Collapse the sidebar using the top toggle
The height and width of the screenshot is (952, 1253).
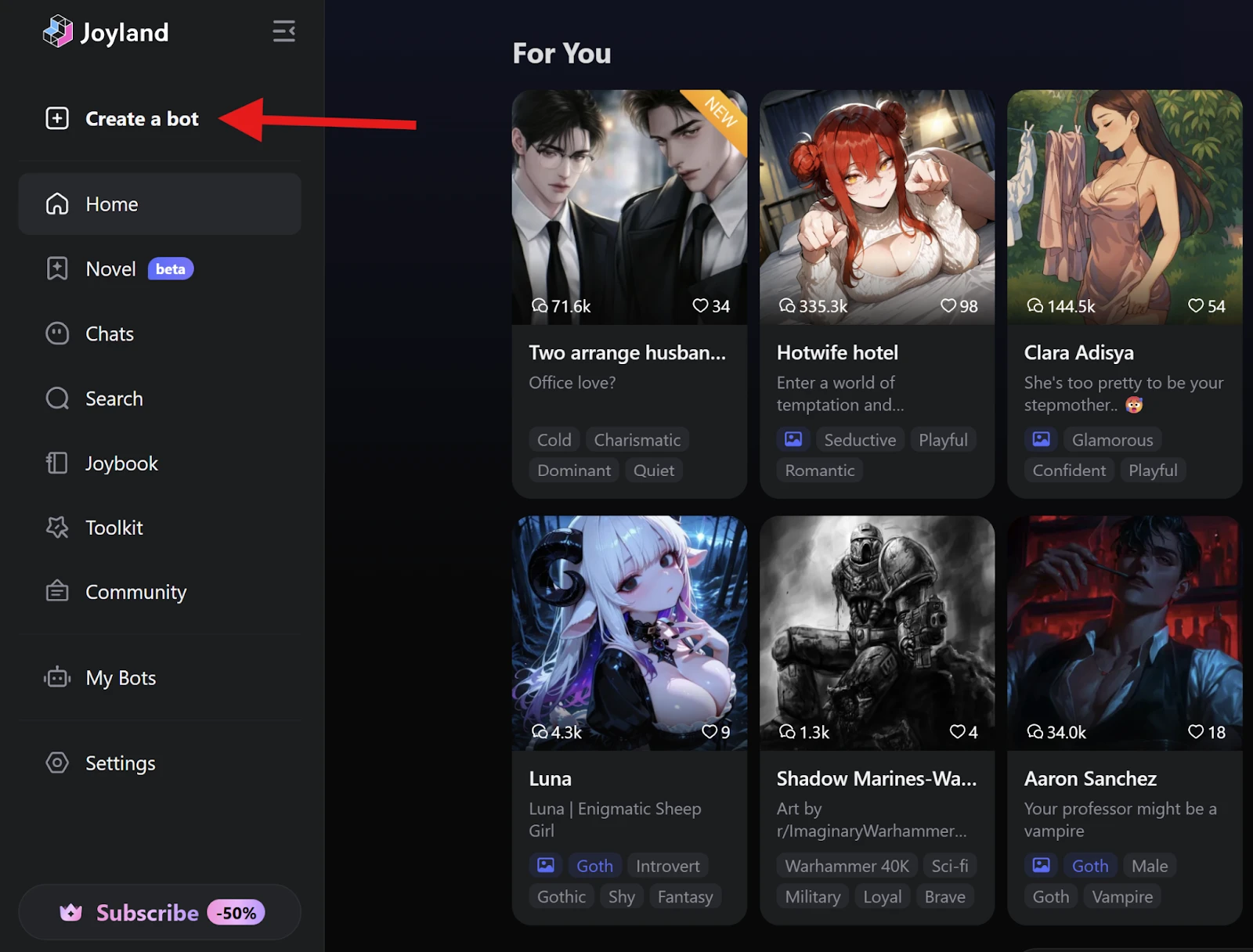283,32
